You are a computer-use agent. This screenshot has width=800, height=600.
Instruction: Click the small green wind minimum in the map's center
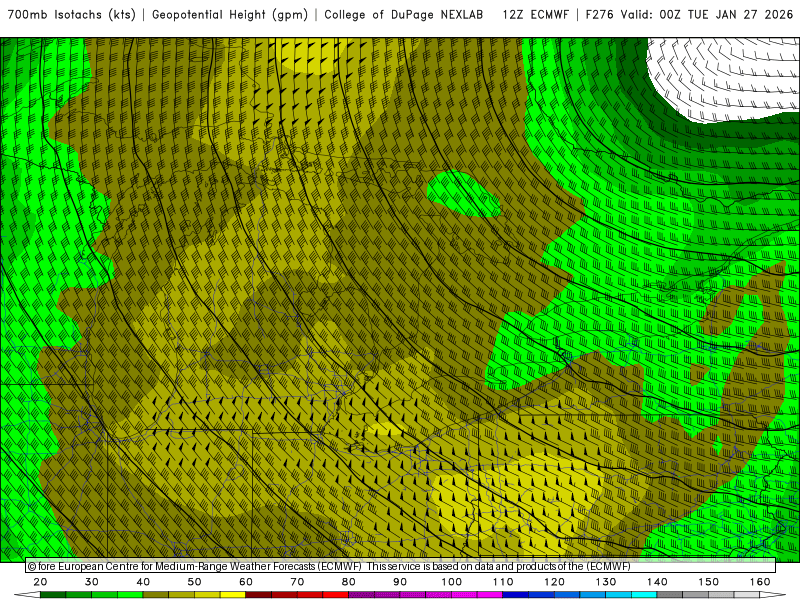463,194
